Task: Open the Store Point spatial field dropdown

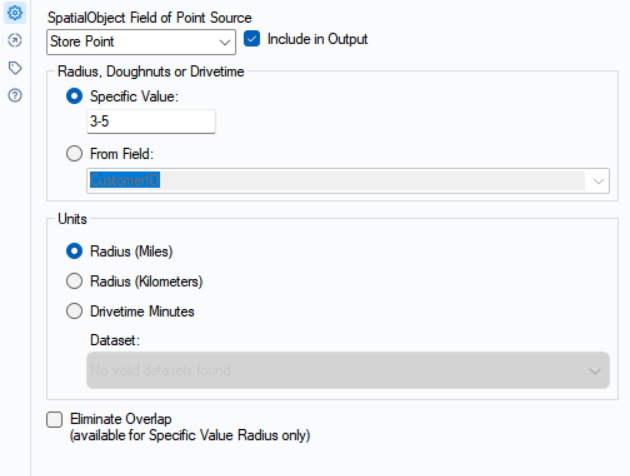Action: point(141,42)
